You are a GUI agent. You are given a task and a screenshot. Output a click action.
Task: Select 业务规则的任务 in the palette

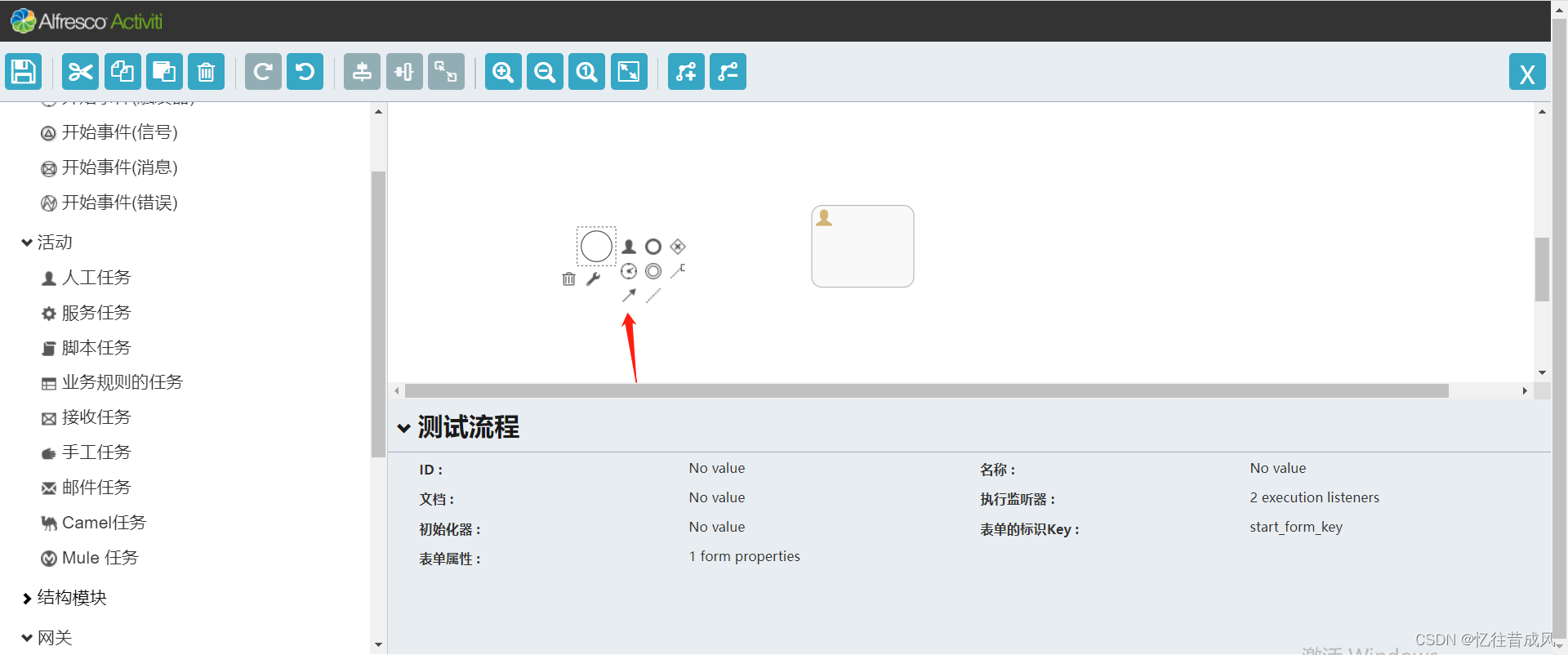pyautogui.click(x=112, y=382)
